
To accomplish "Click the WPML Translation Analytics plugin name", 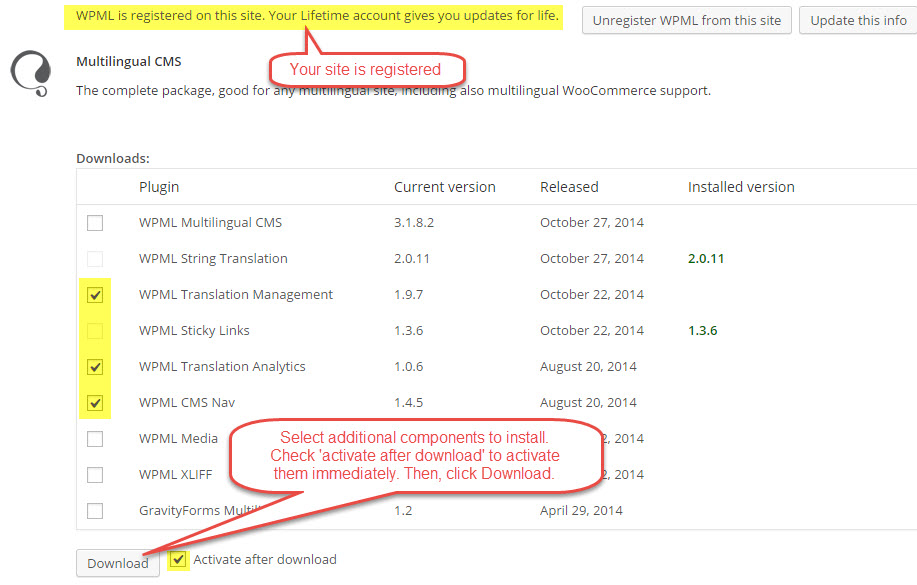I will click(222, 367).
